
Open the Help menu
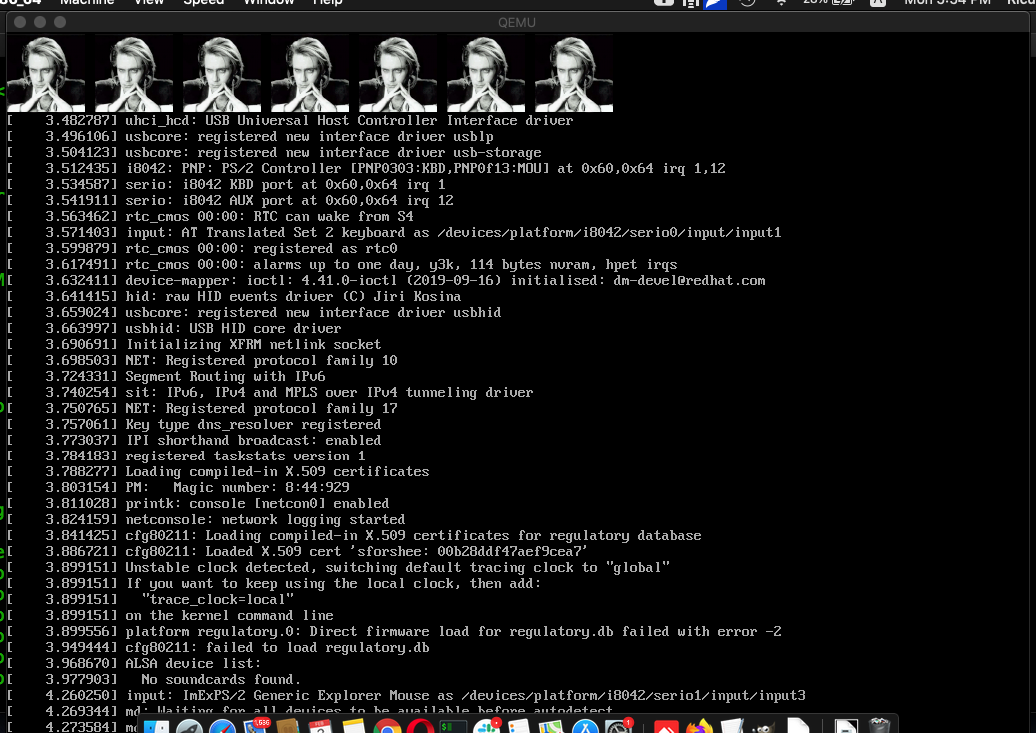point(328,3)
